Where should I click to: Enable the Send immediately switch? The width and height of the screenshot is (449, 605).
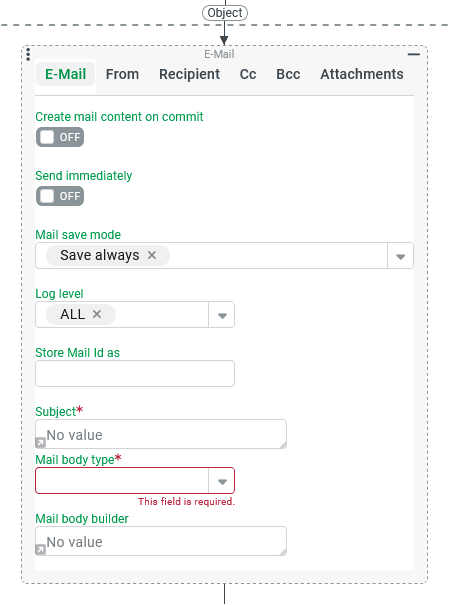(60, 196)
